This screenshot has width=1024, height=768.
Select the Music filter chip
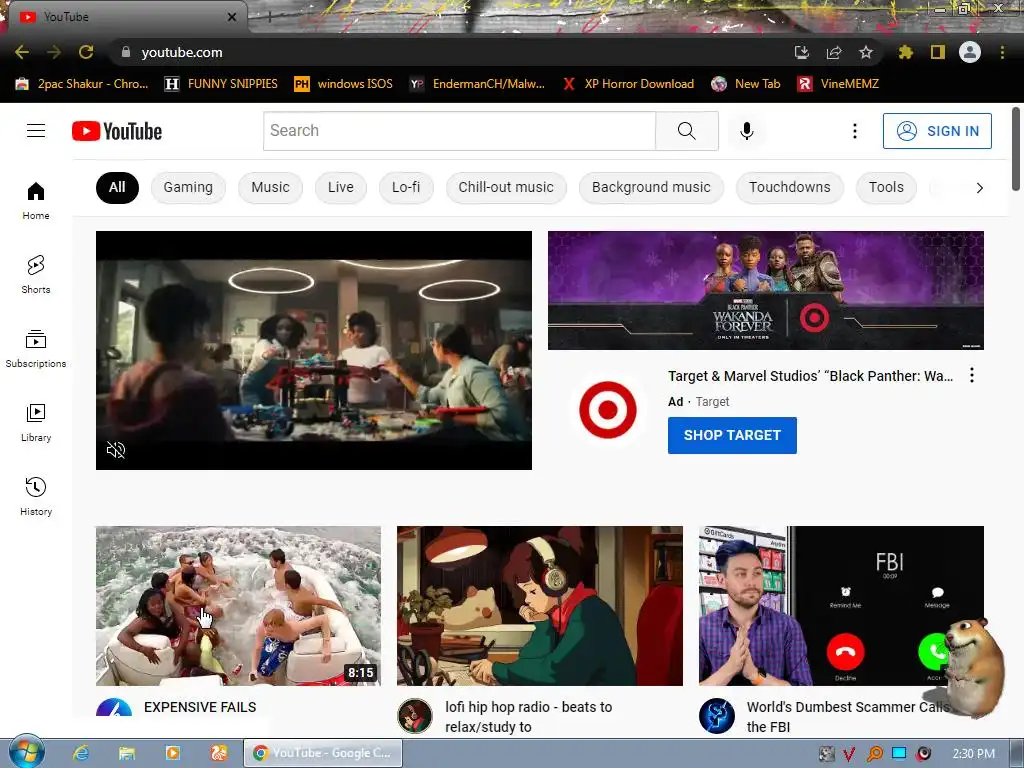[270, 187]
